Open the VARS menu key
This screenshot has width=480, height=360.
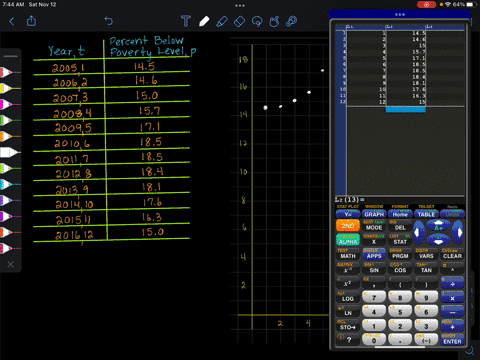[426, 256]
